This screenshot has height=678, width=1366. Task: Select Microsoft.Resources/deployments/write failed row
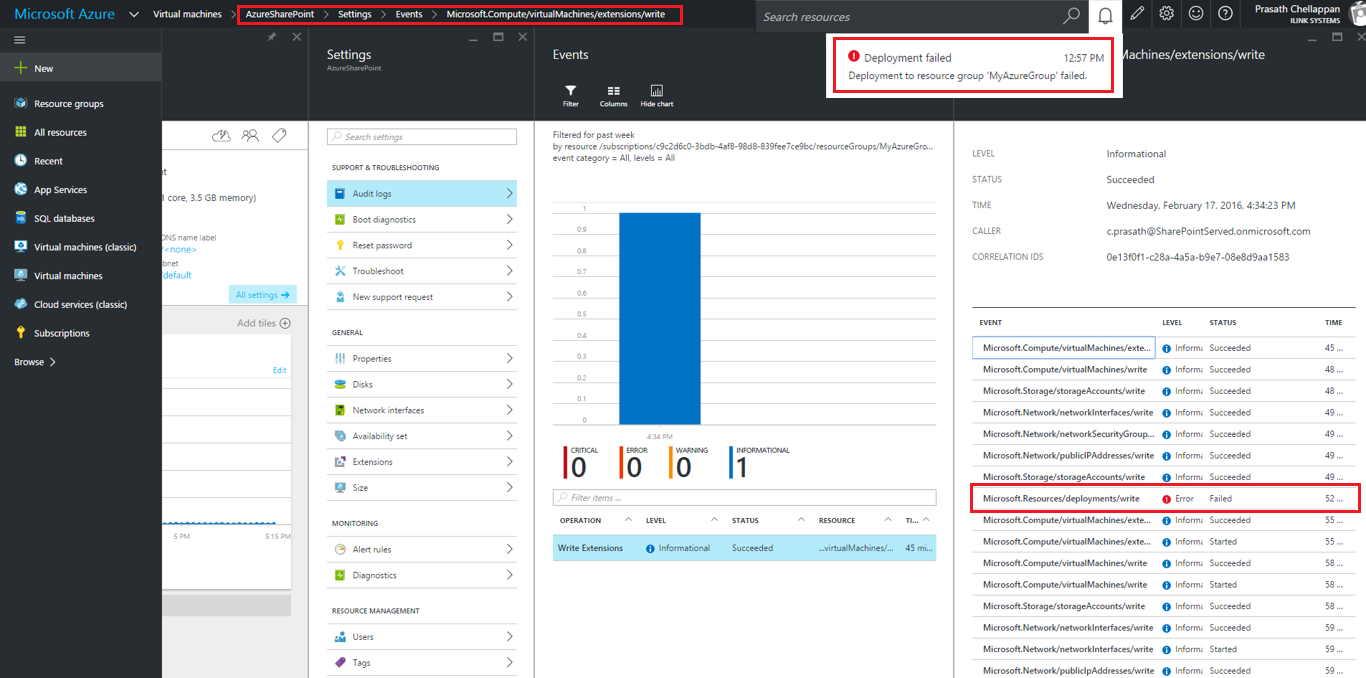pyautogui.click(x=1165, y=498)
